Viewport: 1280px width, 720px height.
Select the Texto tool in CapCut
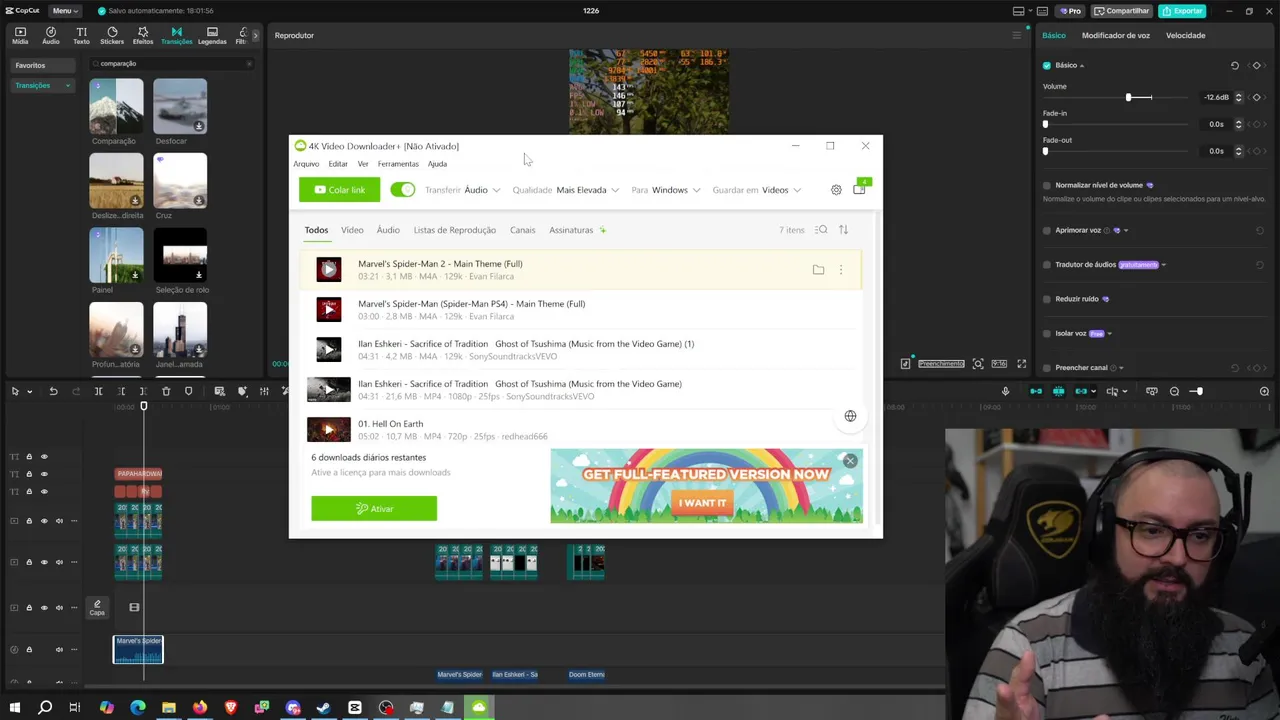81,35
